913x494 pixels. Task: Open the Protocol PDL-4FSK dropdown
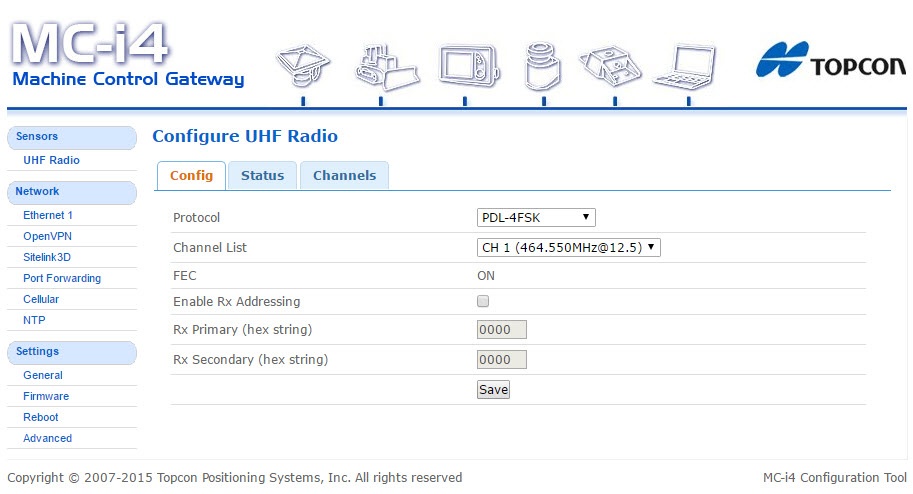tap(536, 217)
